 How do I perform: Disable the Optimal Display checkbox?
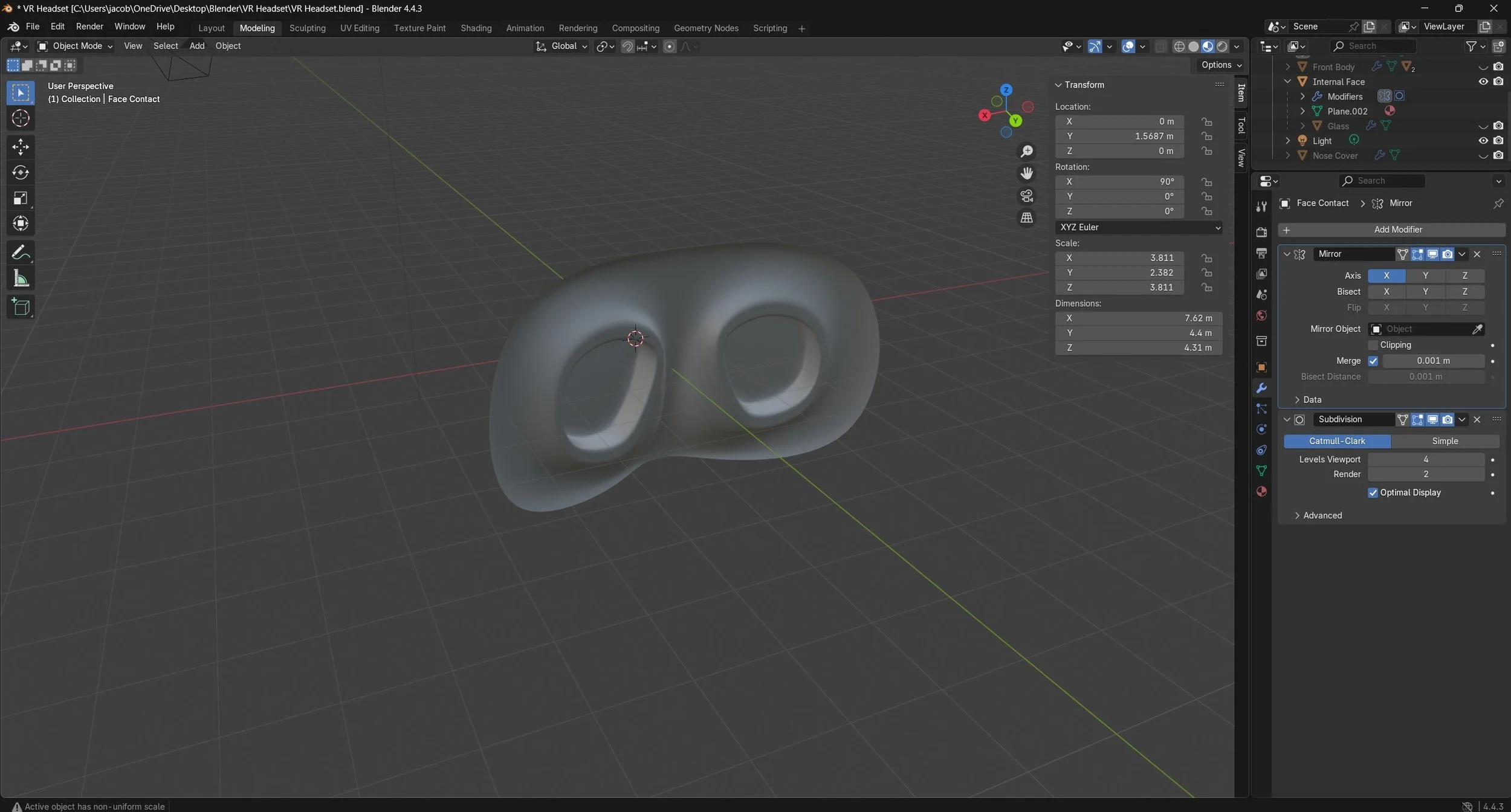tap(1373, 492)
